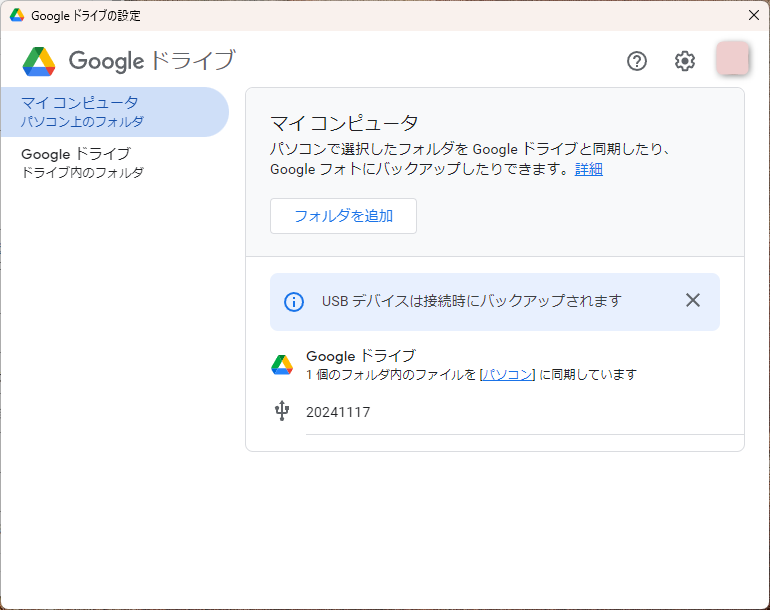Switch to Google ドライブ sidebar tab
The width and height of the screenshot is (770, 610).
(115, 163)
